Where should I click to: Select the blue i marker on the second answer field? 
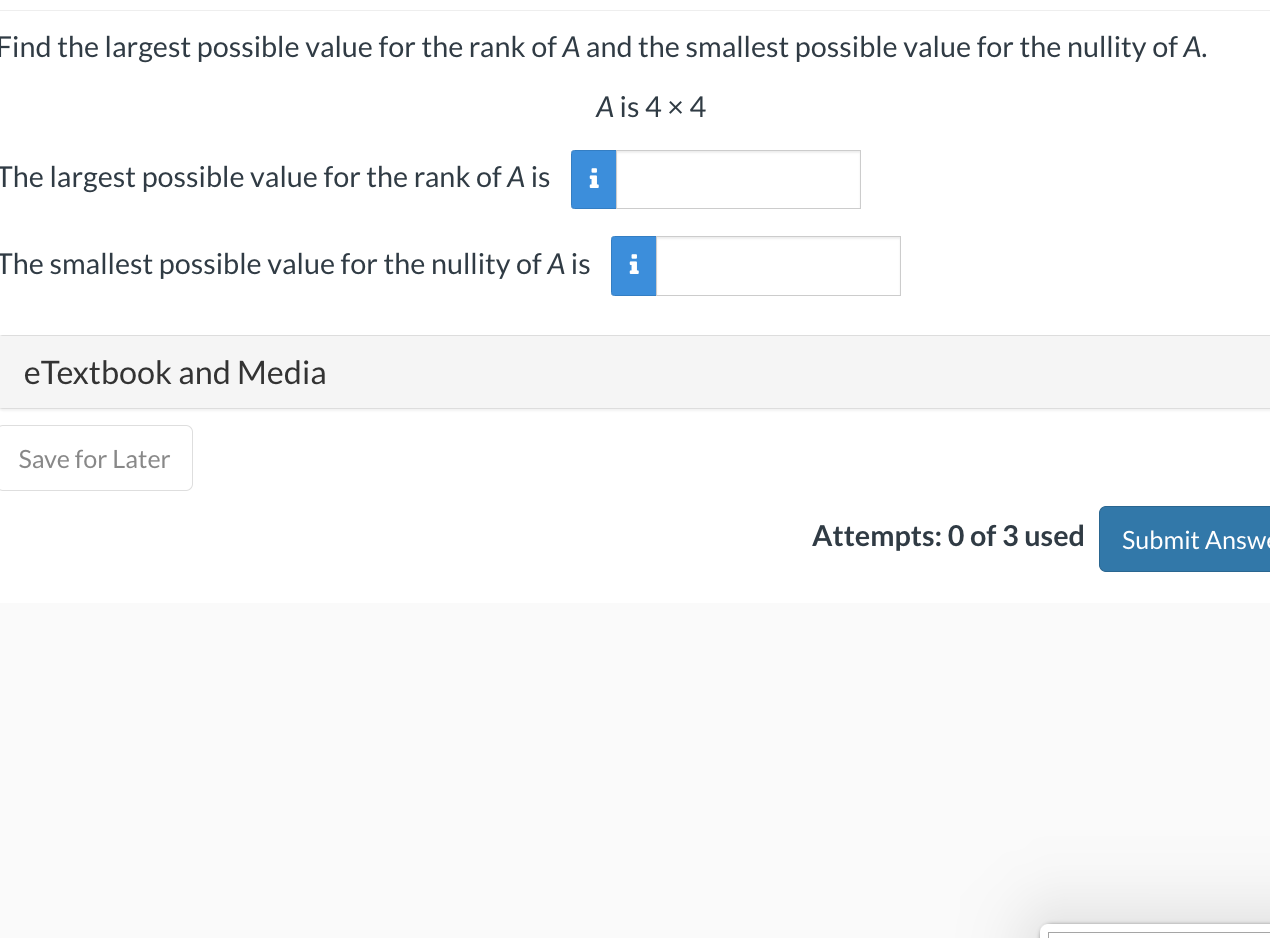[x=633, y=266]
